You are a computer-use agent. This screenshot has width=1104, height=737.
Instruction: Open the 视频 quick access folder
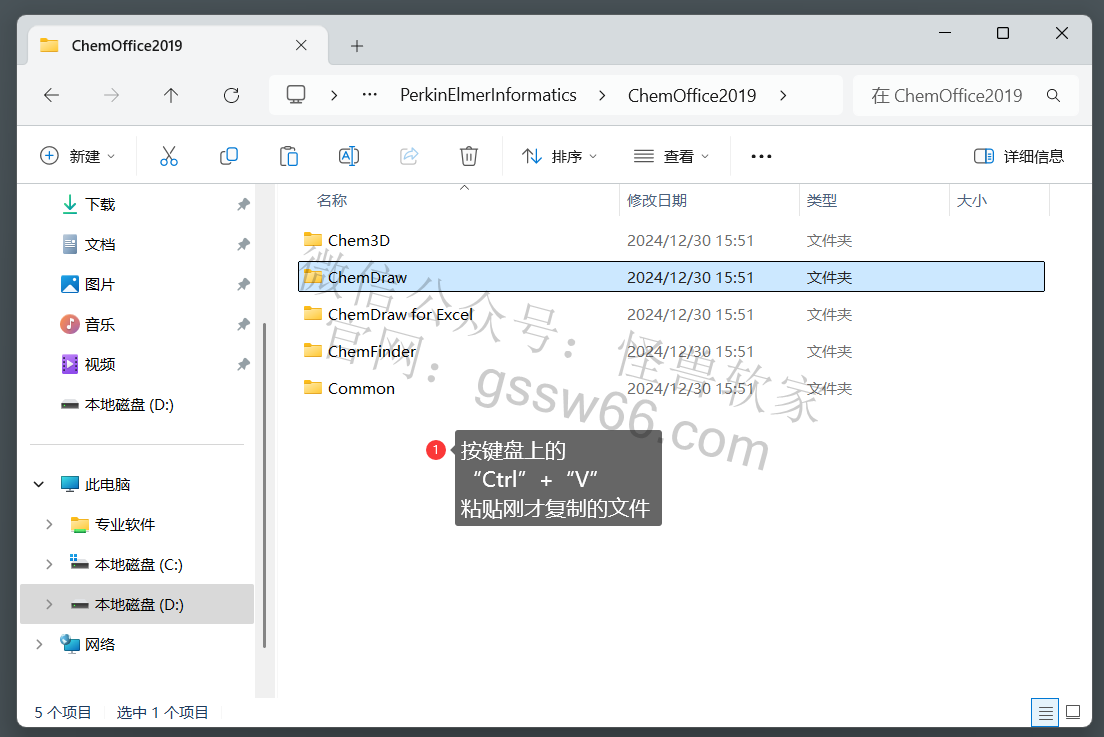99,365
